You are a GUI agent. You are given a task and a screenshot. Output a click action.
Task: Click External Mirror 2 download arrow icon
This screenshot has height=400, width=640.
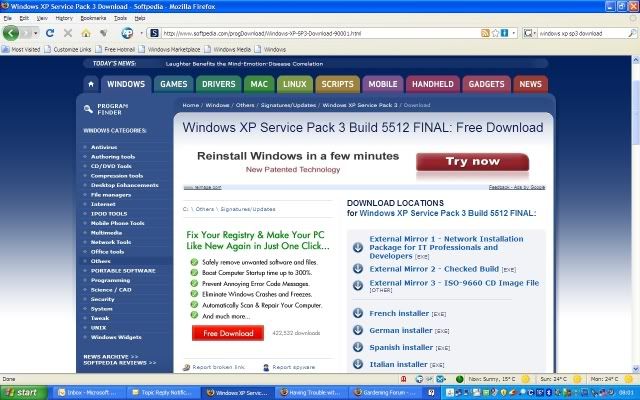click(358, 269)
